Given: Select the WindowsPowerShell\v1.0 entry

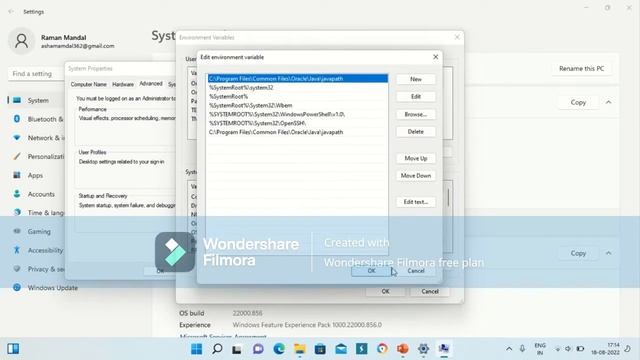Looking at the screenshot, I should 298,114.
